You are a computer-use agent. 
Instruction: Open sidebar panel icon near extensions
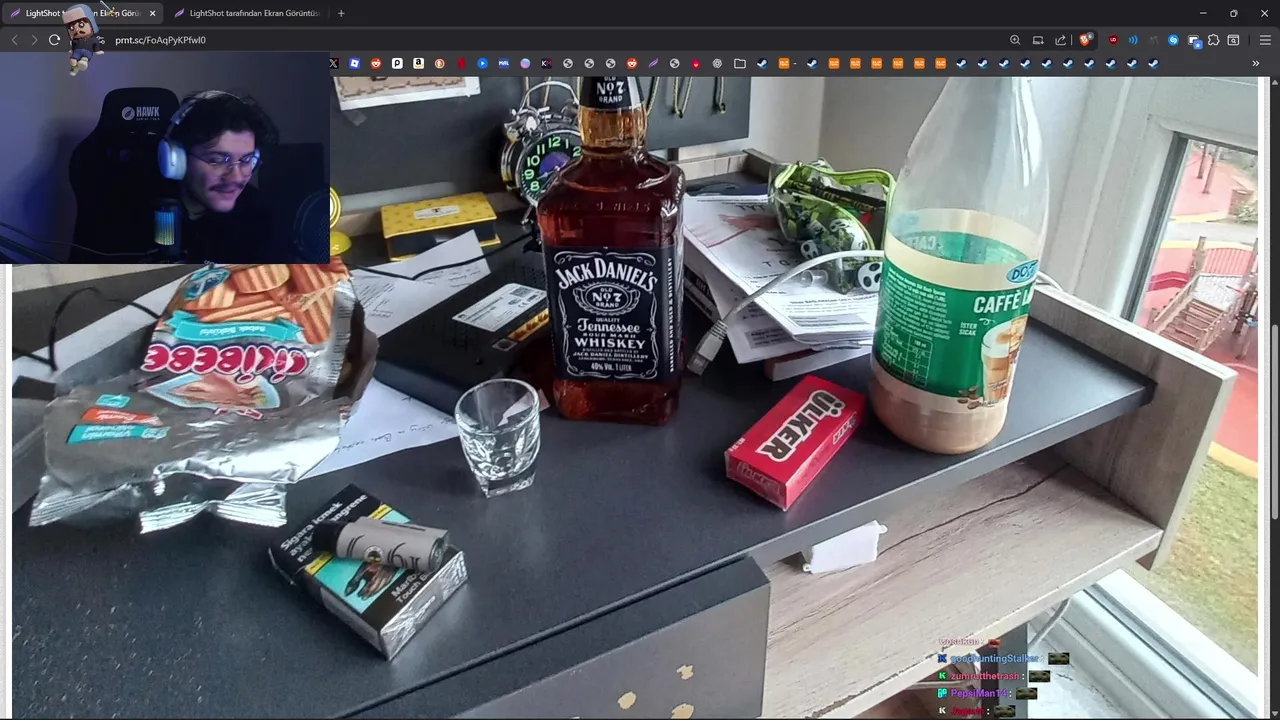pos(1234,40)
